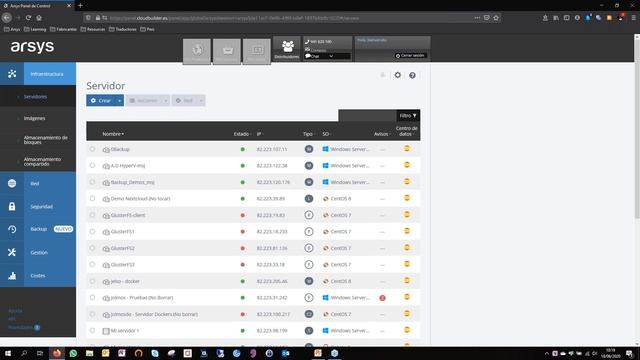Open the help question mark icon

coord(412,75)
